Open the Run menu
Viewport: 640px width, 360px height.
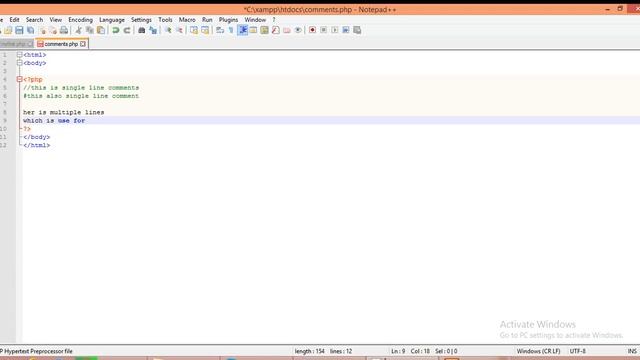(207, 20)
